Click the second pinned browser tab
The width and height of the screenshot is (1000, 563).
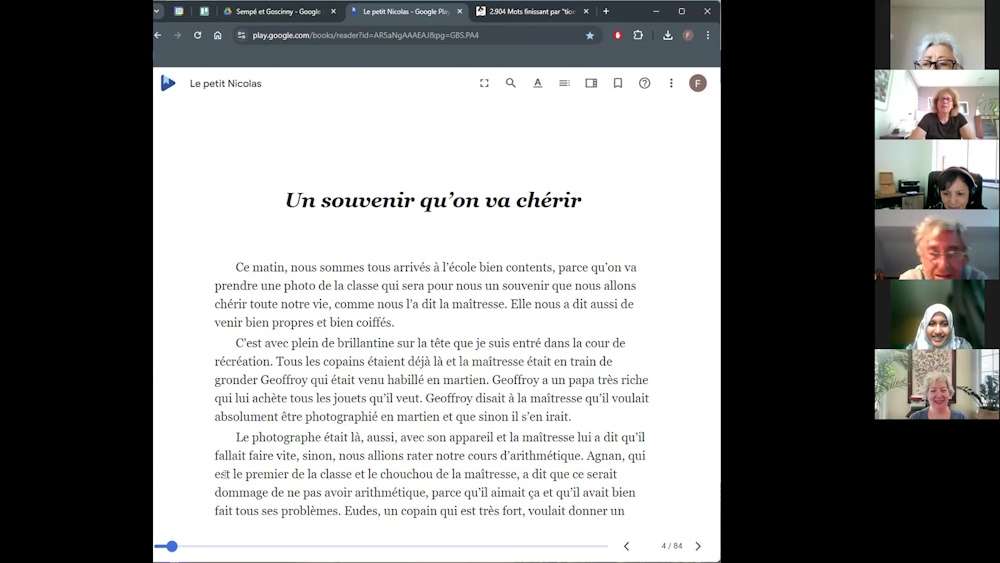204,11
